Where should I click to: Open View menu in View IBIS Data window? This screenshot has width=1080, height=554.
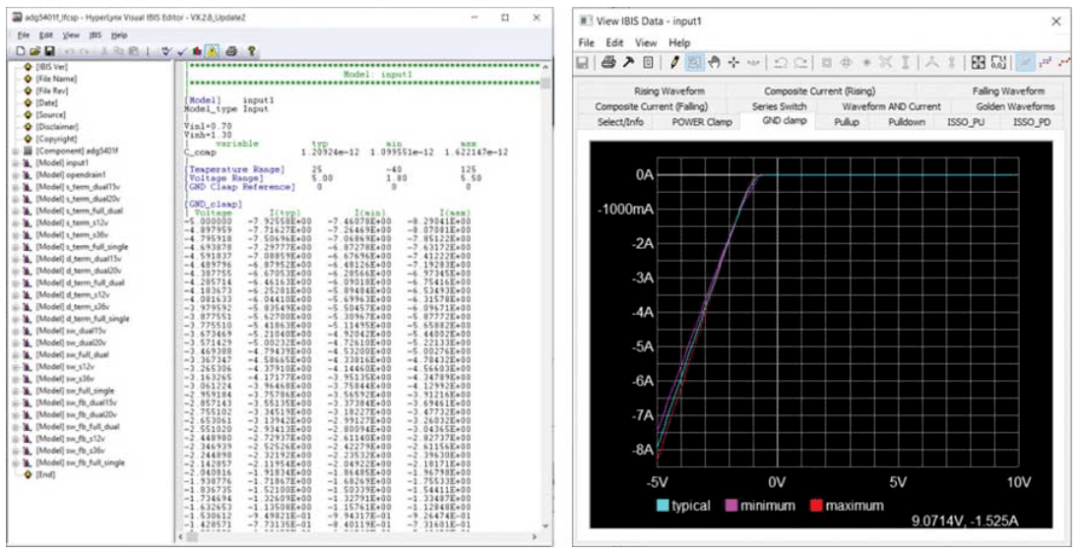[645, 43]
